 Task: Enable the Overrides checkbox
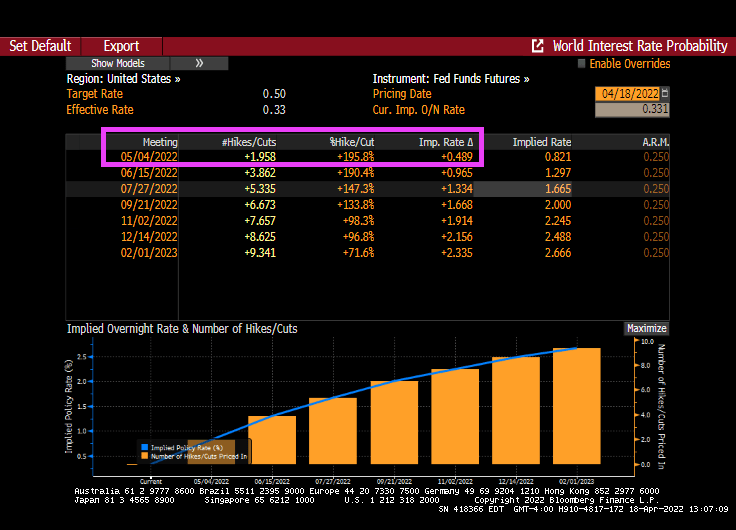pyautogui.click(x=581, y=64)
